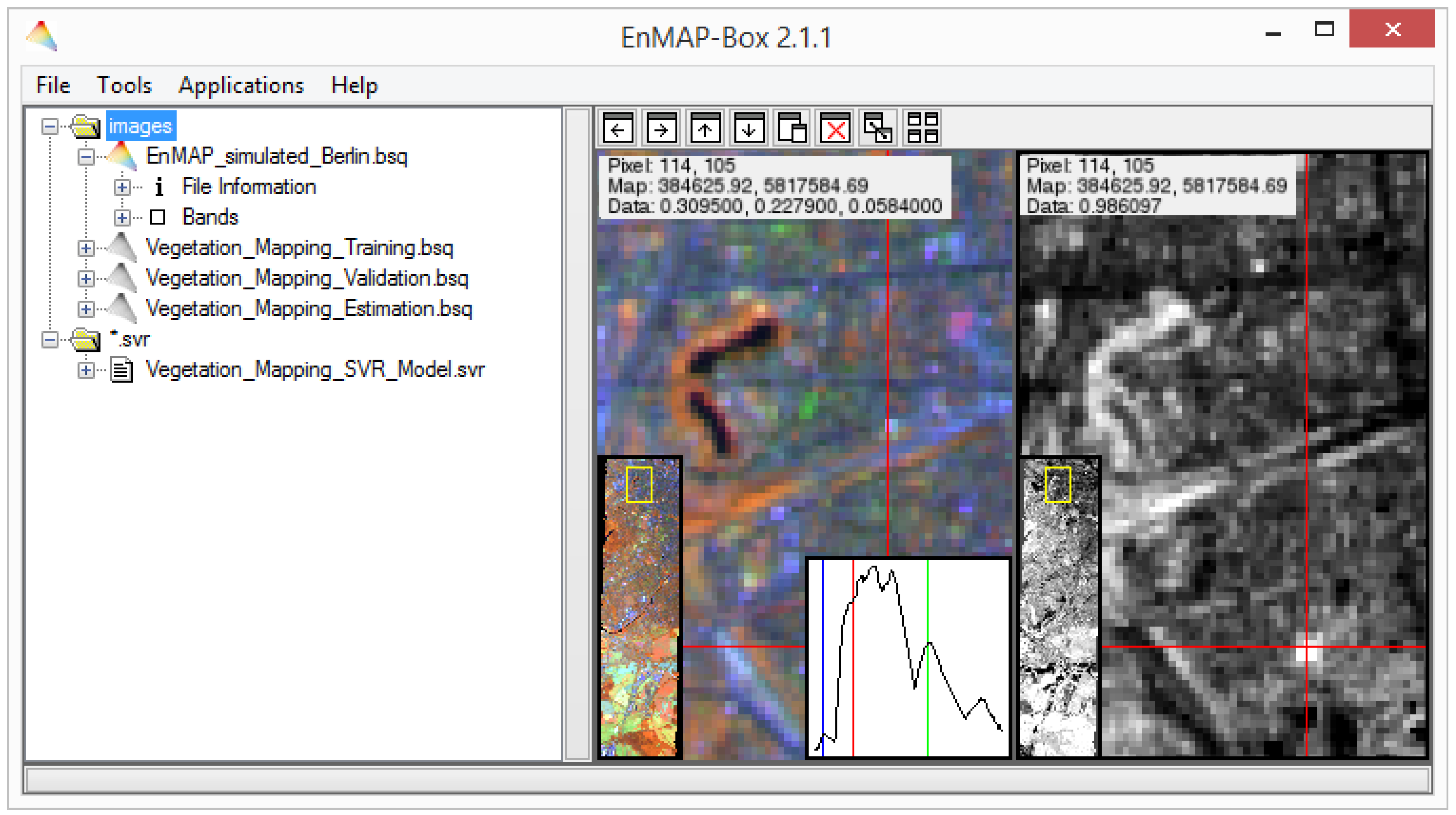Toggle the Bands checkbox square
1456x815 pixels.
[x=158, y=217]
